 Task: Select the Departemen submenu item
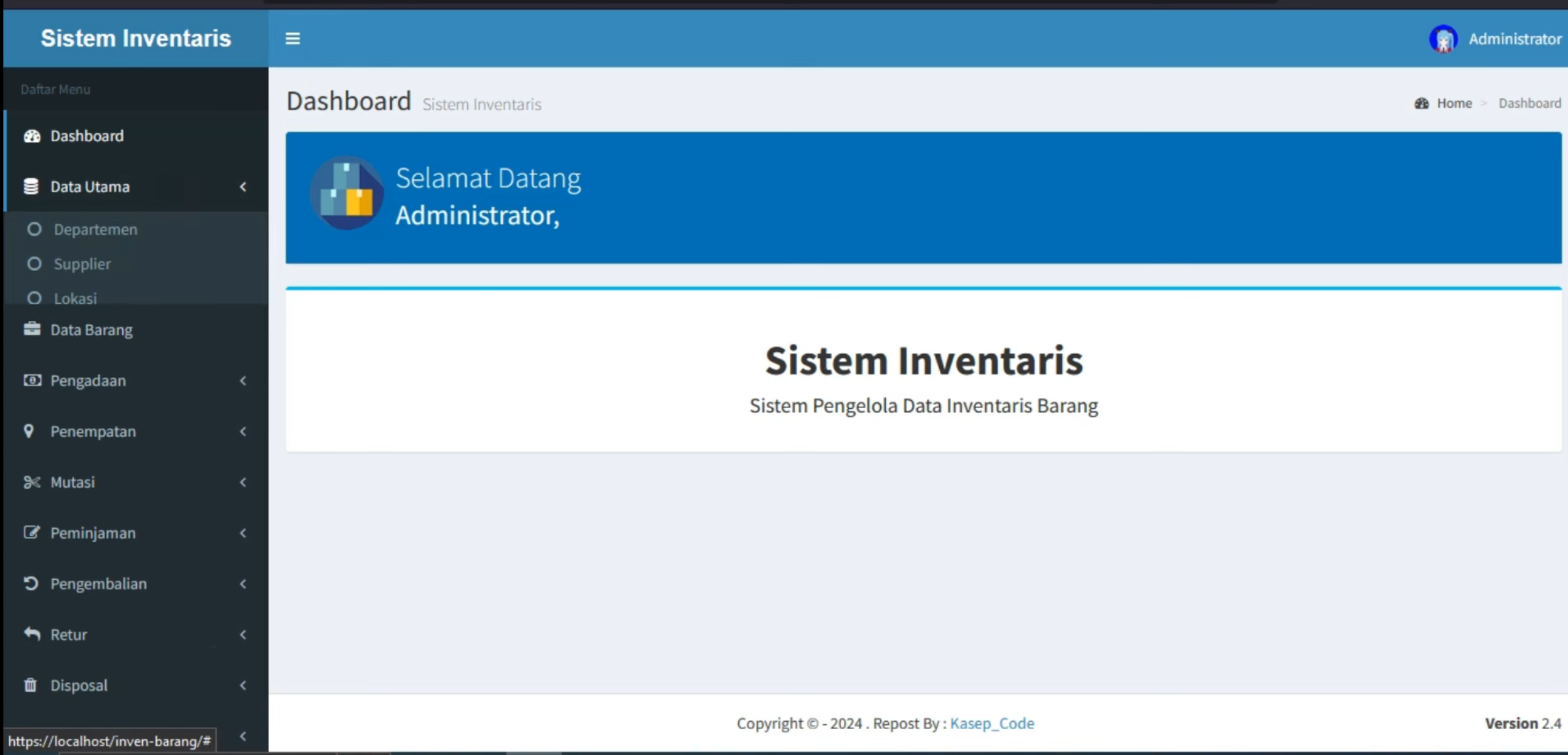[x=136, y=229]
